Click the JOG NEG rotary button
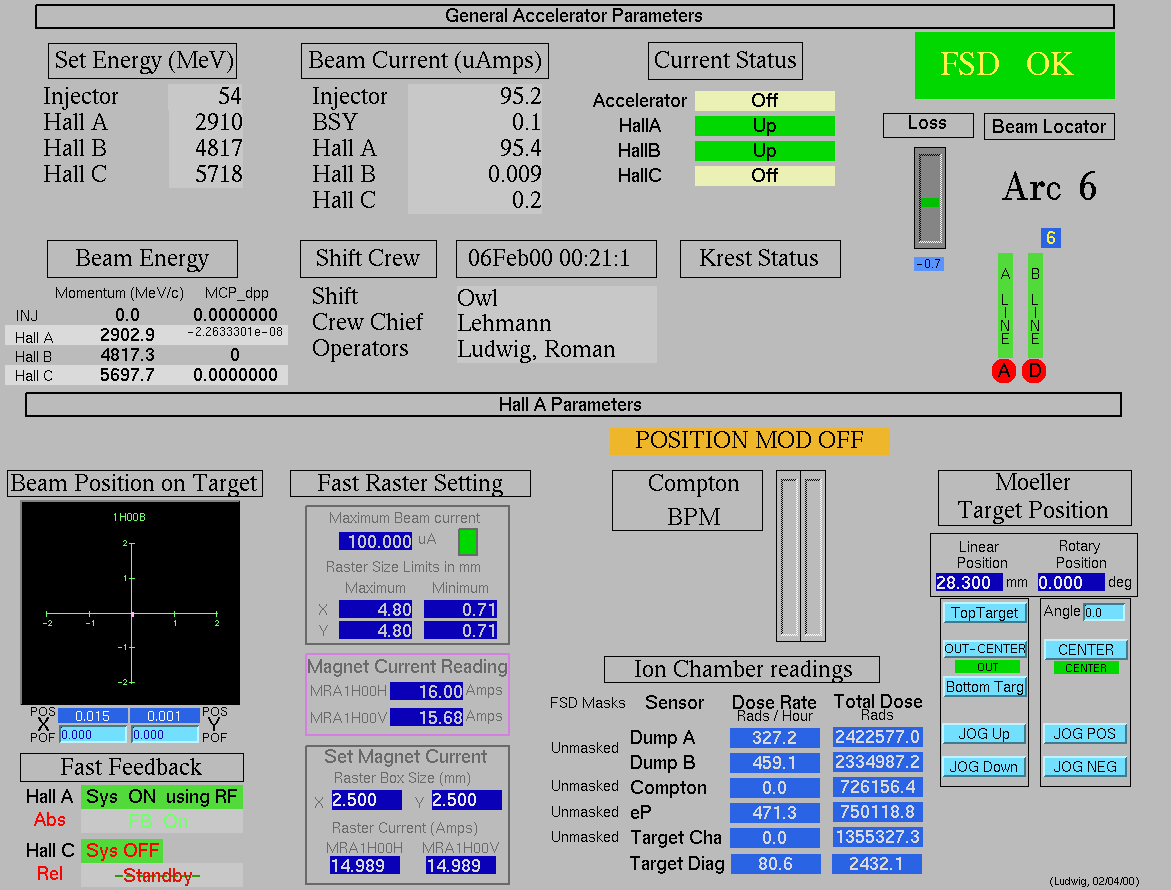 1085,767
